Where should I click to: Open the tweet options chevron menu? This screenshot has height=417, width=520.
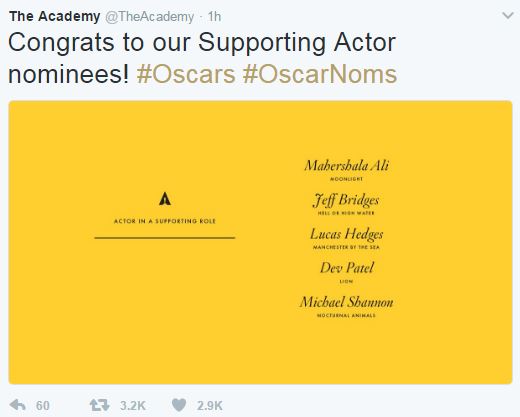pos(508,16)
